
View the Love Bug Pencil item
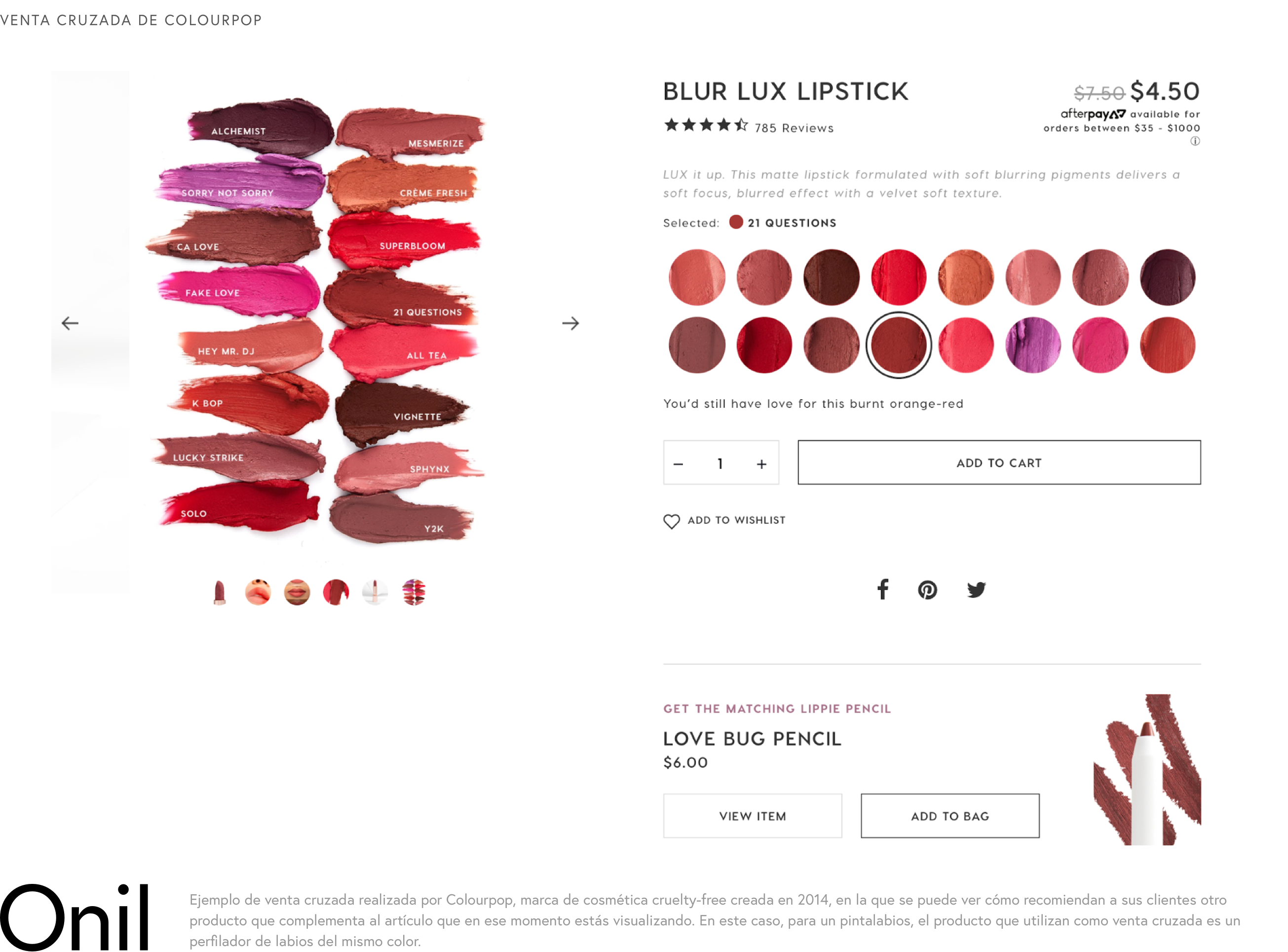(753, 816)
